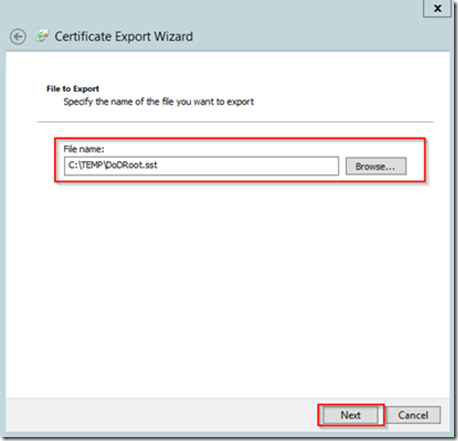Click the Certificate Export Wizard certificate icon
The image size is (458, 441).
pos(42,36)
